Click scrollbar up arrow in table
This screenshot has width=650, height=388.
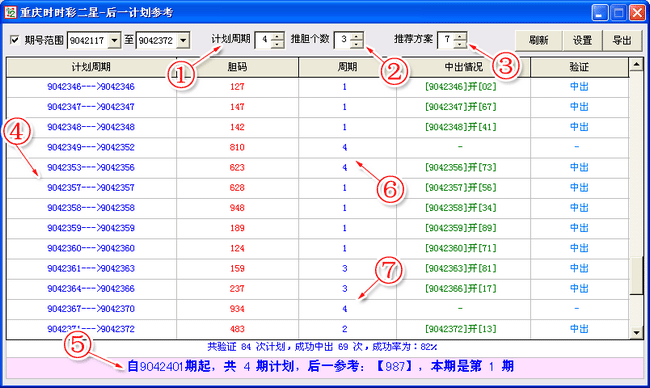(636, 64)
